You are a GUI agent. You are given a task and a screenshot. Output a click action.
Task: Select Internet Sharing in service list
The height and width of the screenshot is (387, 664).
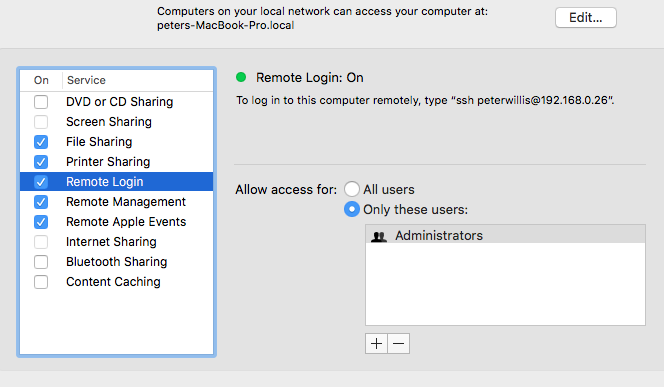coord(116,242)
